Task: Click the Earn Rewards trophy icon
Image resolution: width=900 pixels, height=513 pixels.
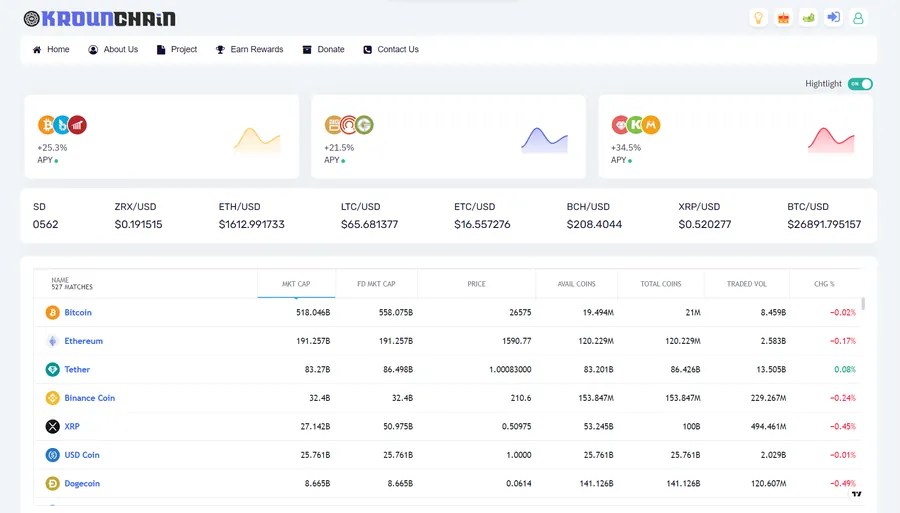Action: (220, 49)
